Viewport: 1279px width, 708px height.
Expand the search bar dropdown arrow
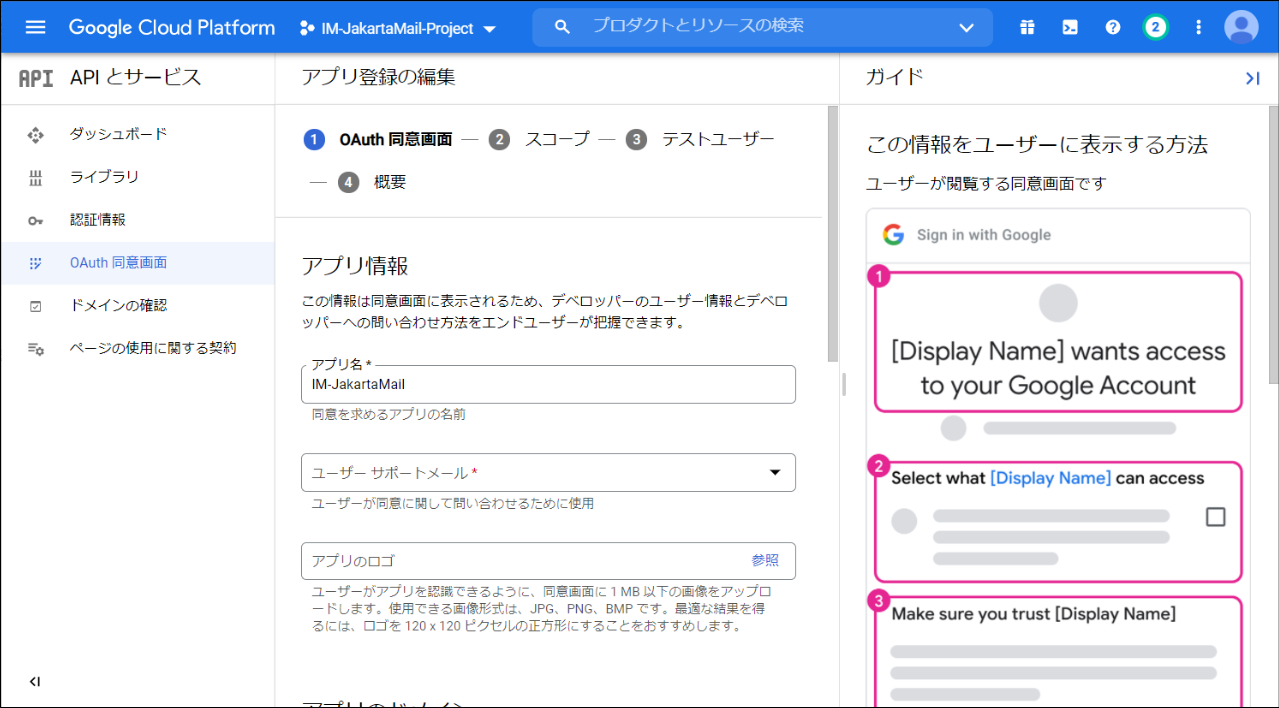click(966, 27)
